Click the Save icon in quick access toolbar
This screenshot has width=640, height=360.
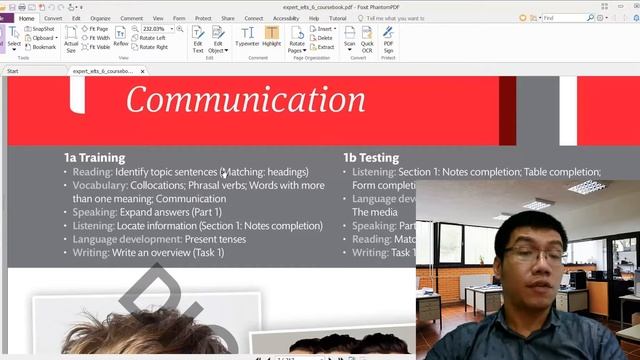(x=12, y=7)
